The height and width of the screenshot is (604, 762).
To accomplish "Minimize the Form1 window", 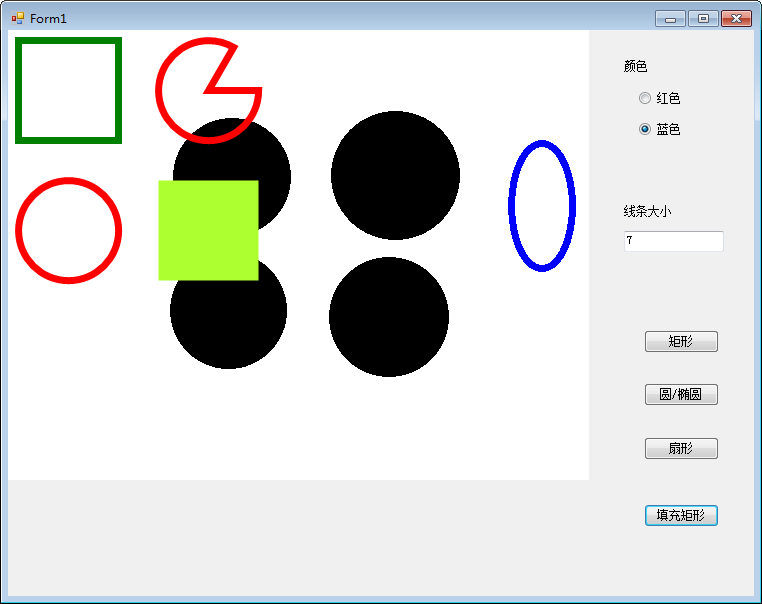I will point(670,18).
